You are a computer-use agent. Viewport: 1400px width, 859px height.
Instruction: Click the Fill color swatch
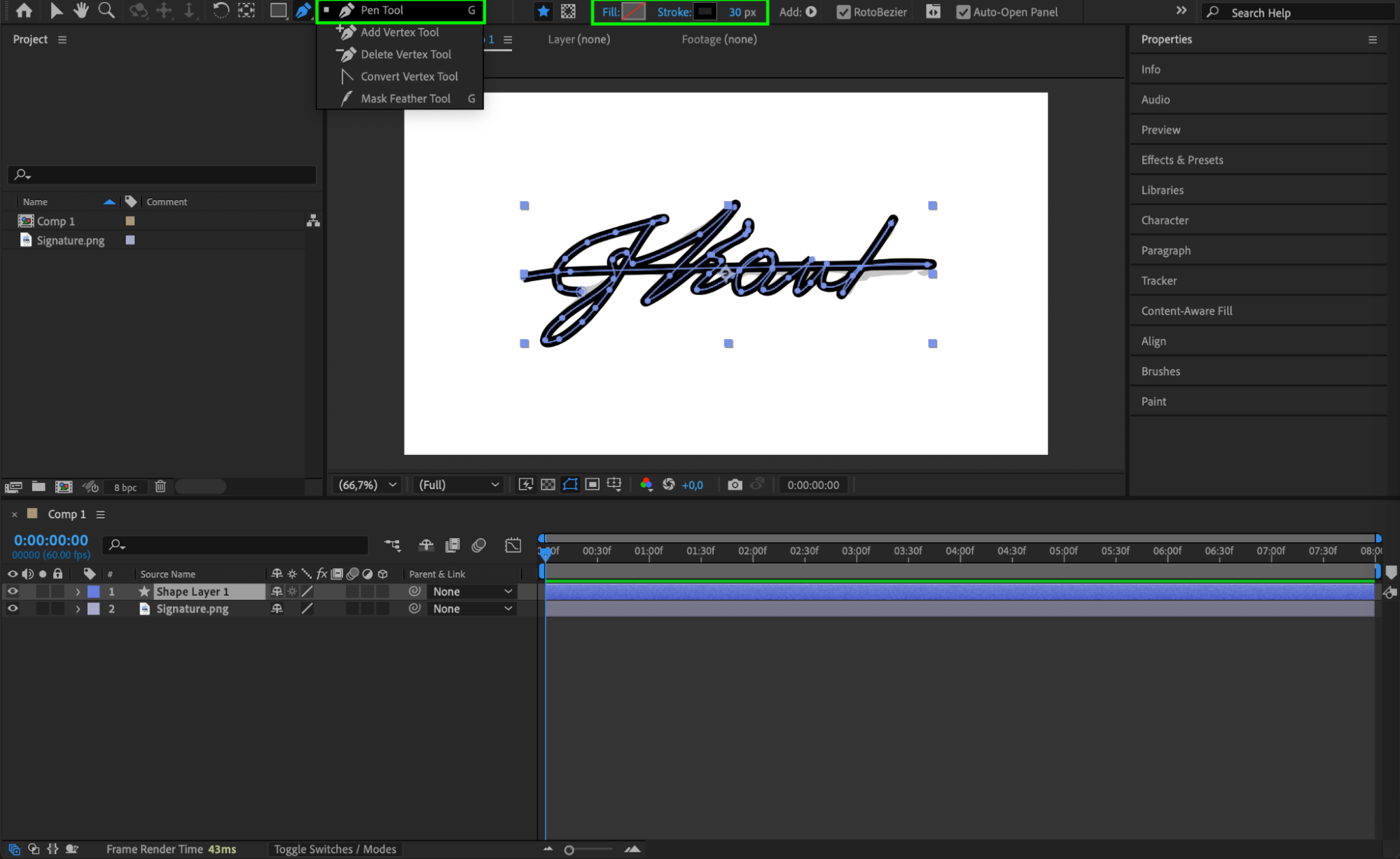tap(634, 12)
